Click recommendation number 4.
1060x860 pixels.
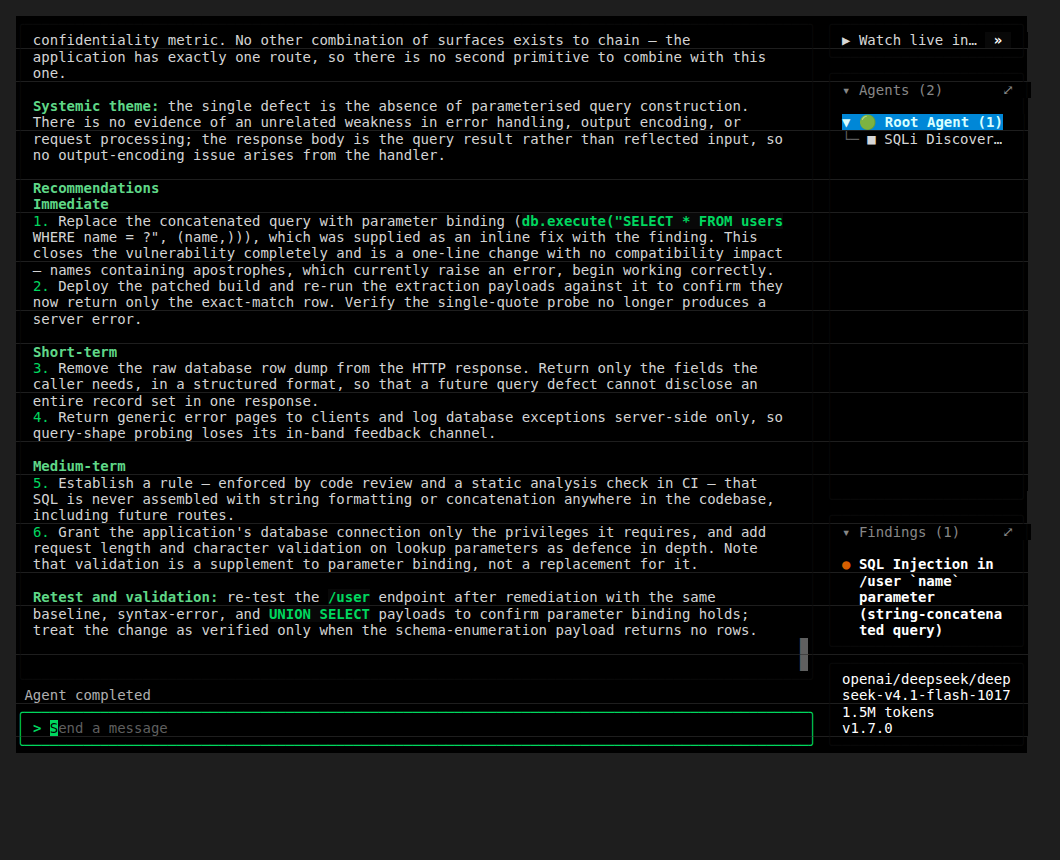click(x=41, y=418)
